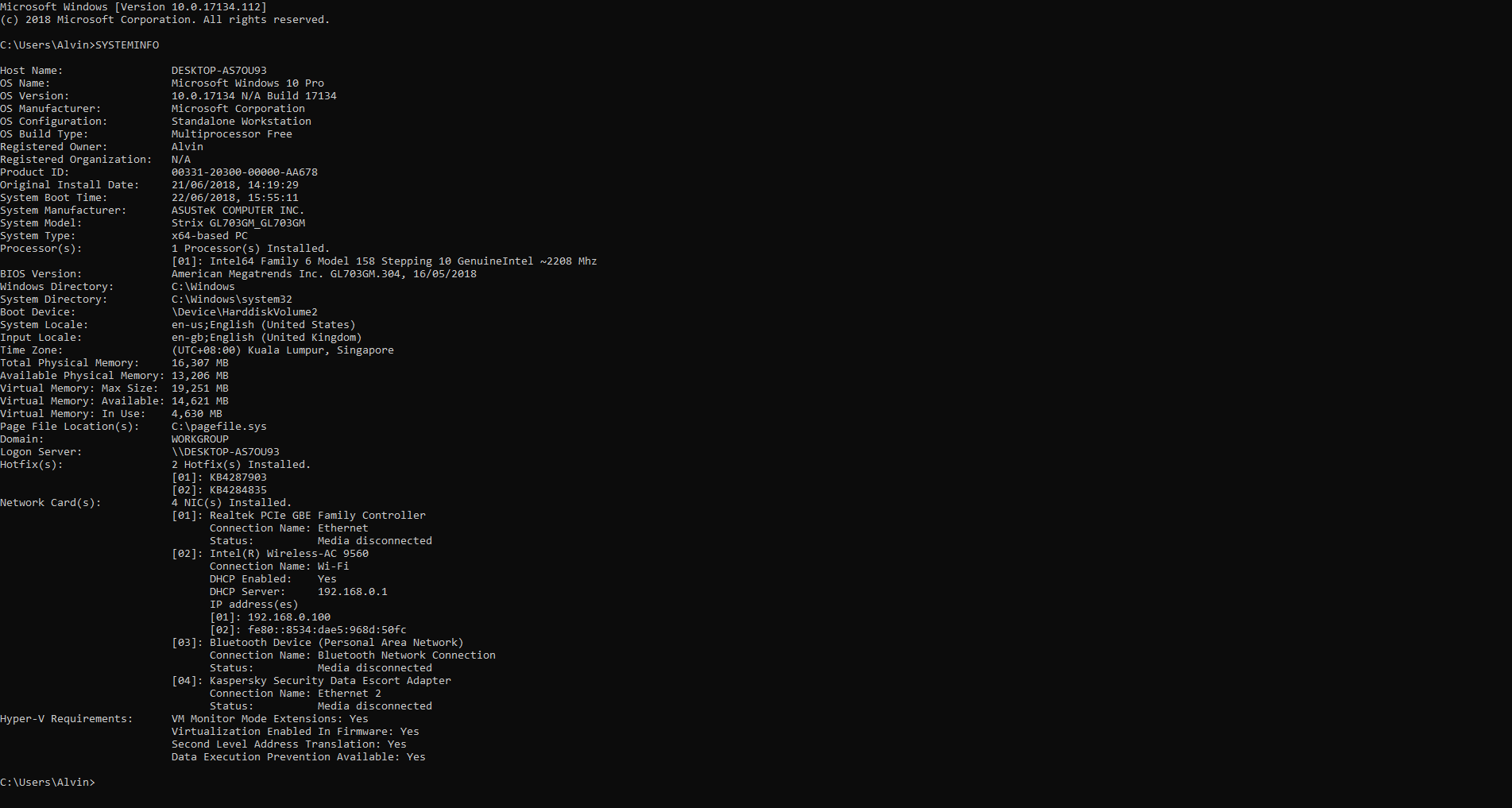Click the Realtek PCIe GBE Family Controller line

[x=299, y=516]
